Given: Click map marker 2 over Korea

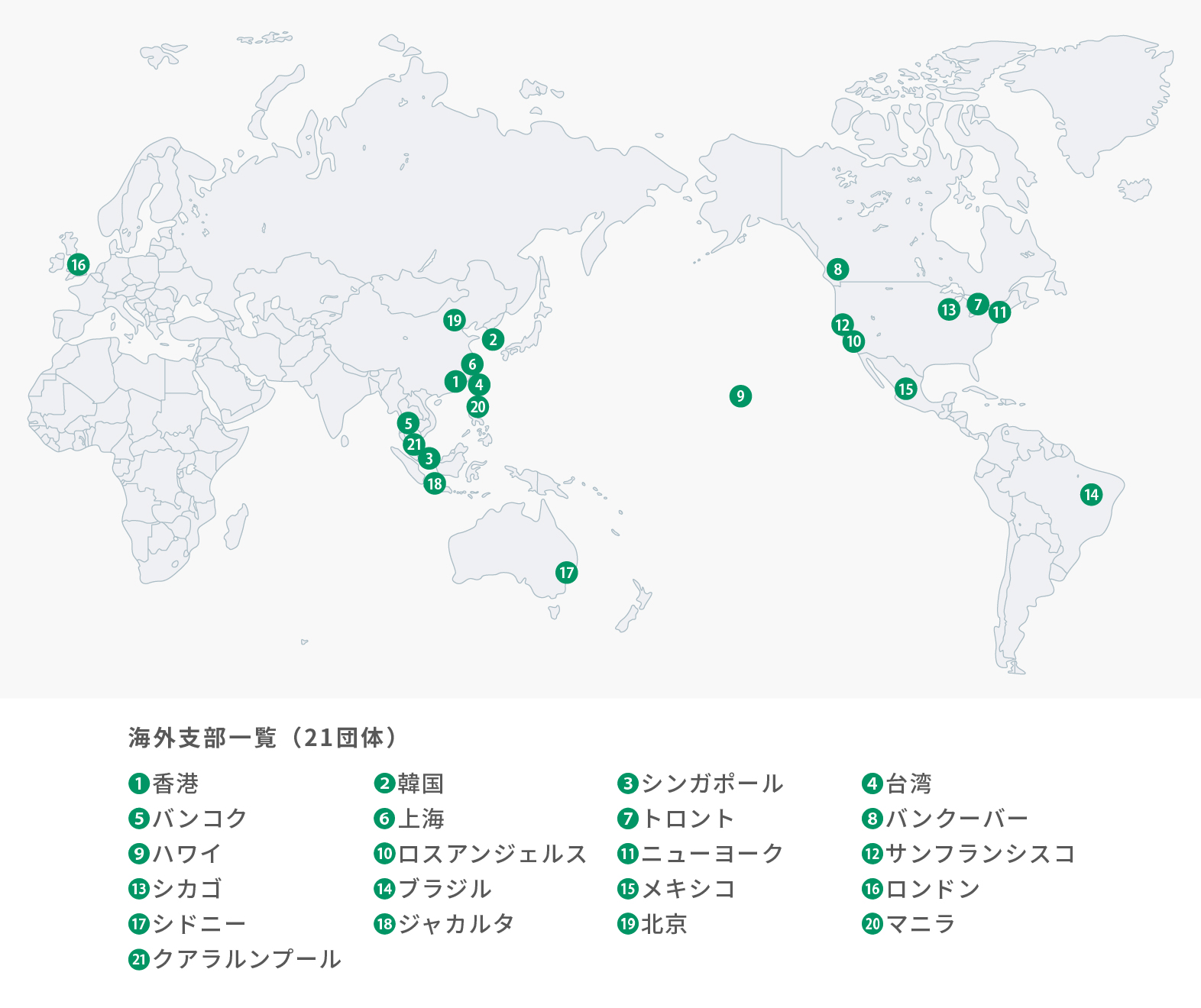Looking at the screenshot, I should (x=493, y=339).
